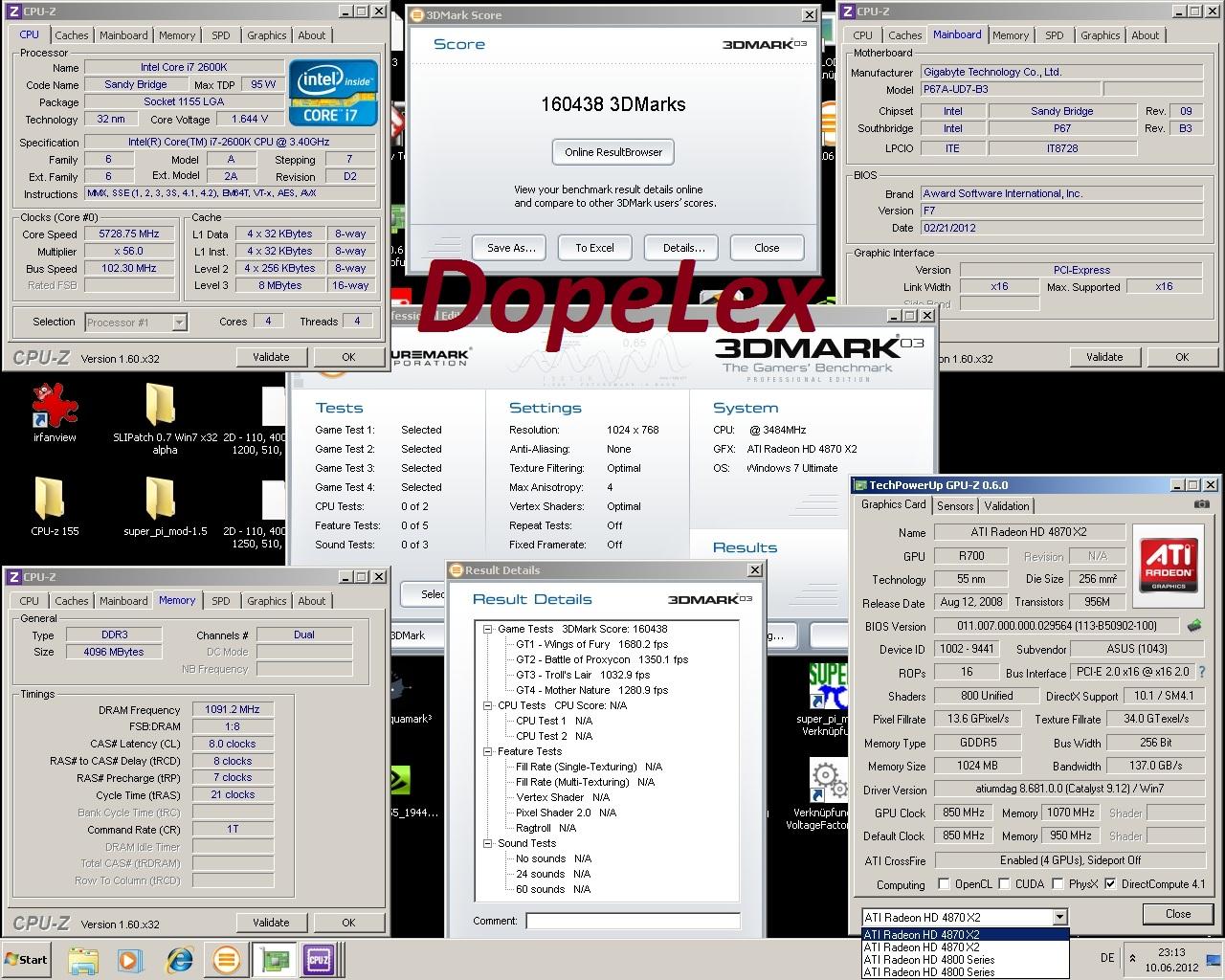The height and width of the screenshot is (980, 1225).
Task: Click the GPU-Z screenshot camera icon
Action: (x=1201, y=504)
